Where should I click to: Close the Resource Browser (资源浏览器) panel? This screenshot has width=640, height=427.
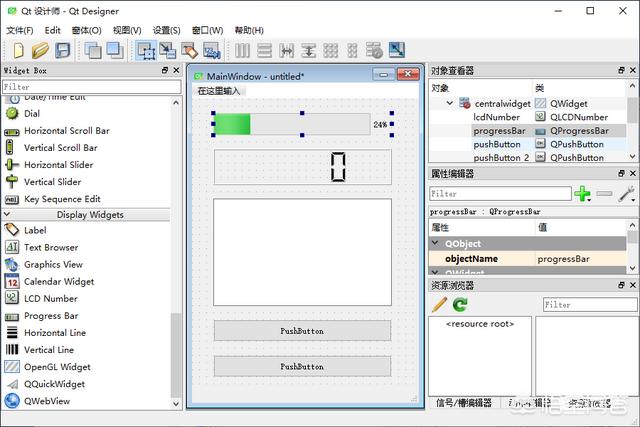[633, 285]
